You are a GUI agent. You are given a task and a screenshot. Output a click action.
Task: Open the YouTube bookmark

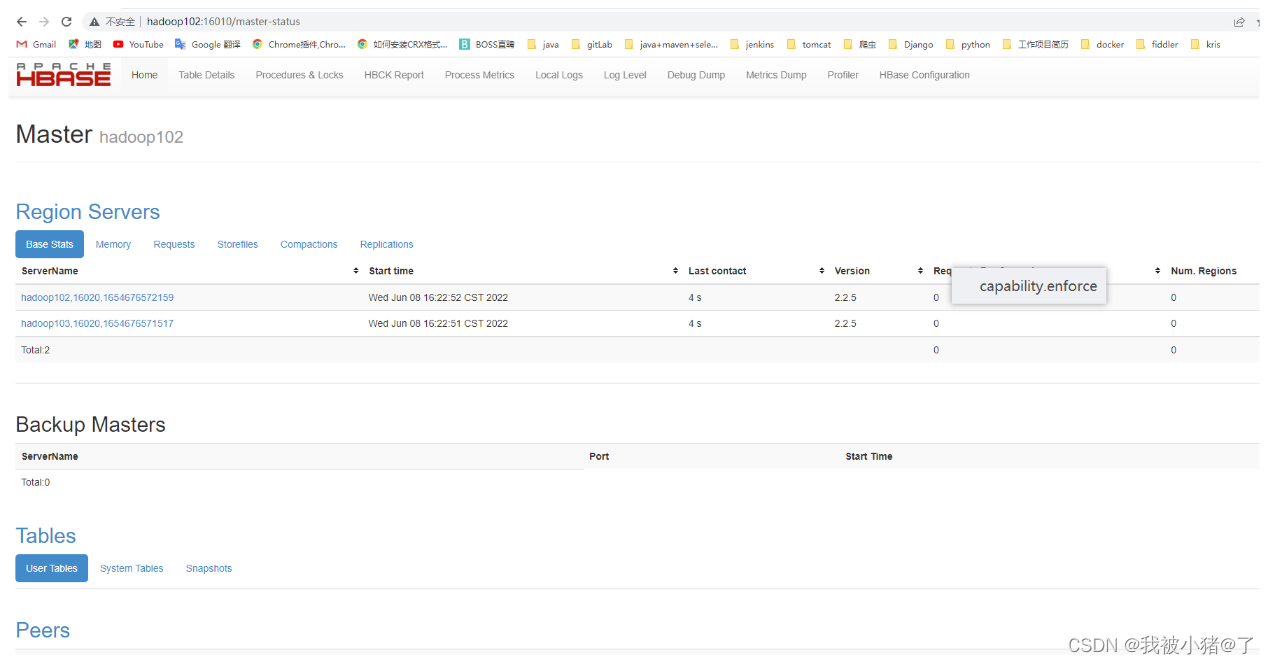coord(138,44)
